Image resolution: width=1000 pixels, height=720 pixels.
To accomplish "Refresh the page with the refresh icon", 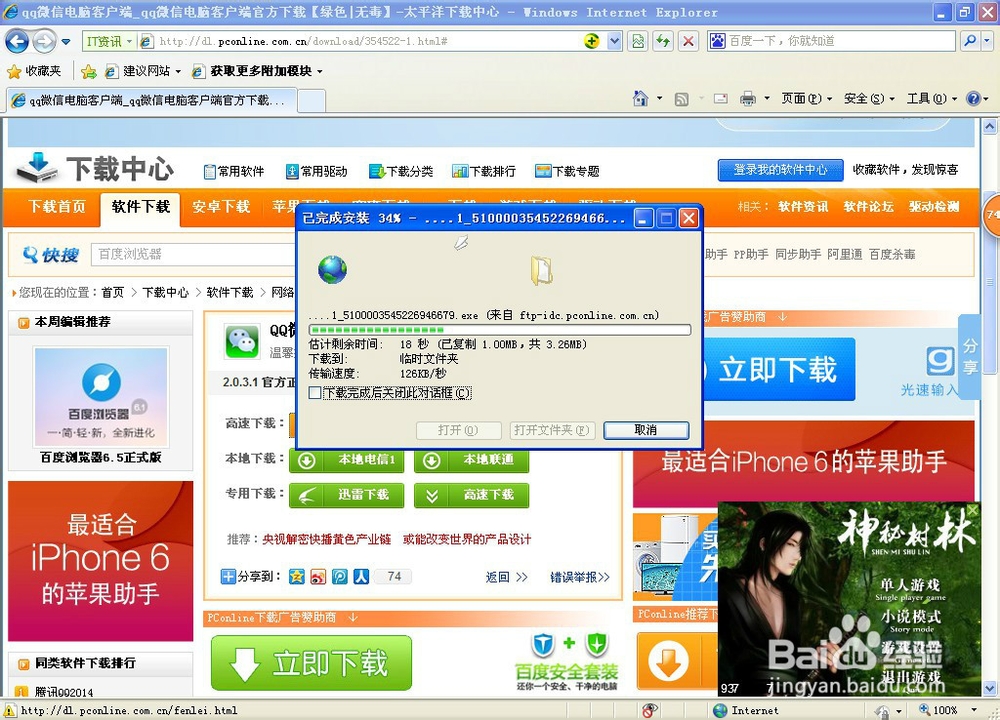I will [663, 43].
